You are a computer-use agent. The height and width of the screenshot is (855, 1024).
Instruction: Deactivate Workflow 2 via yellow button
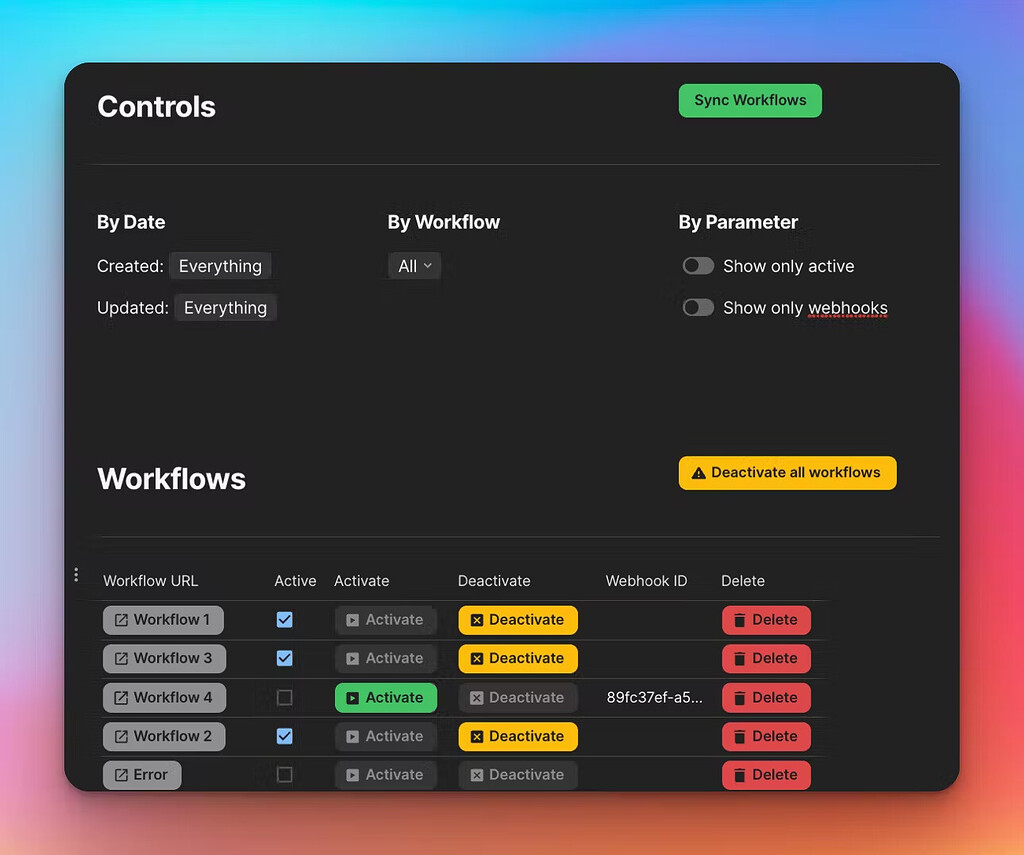coord(518,737)
